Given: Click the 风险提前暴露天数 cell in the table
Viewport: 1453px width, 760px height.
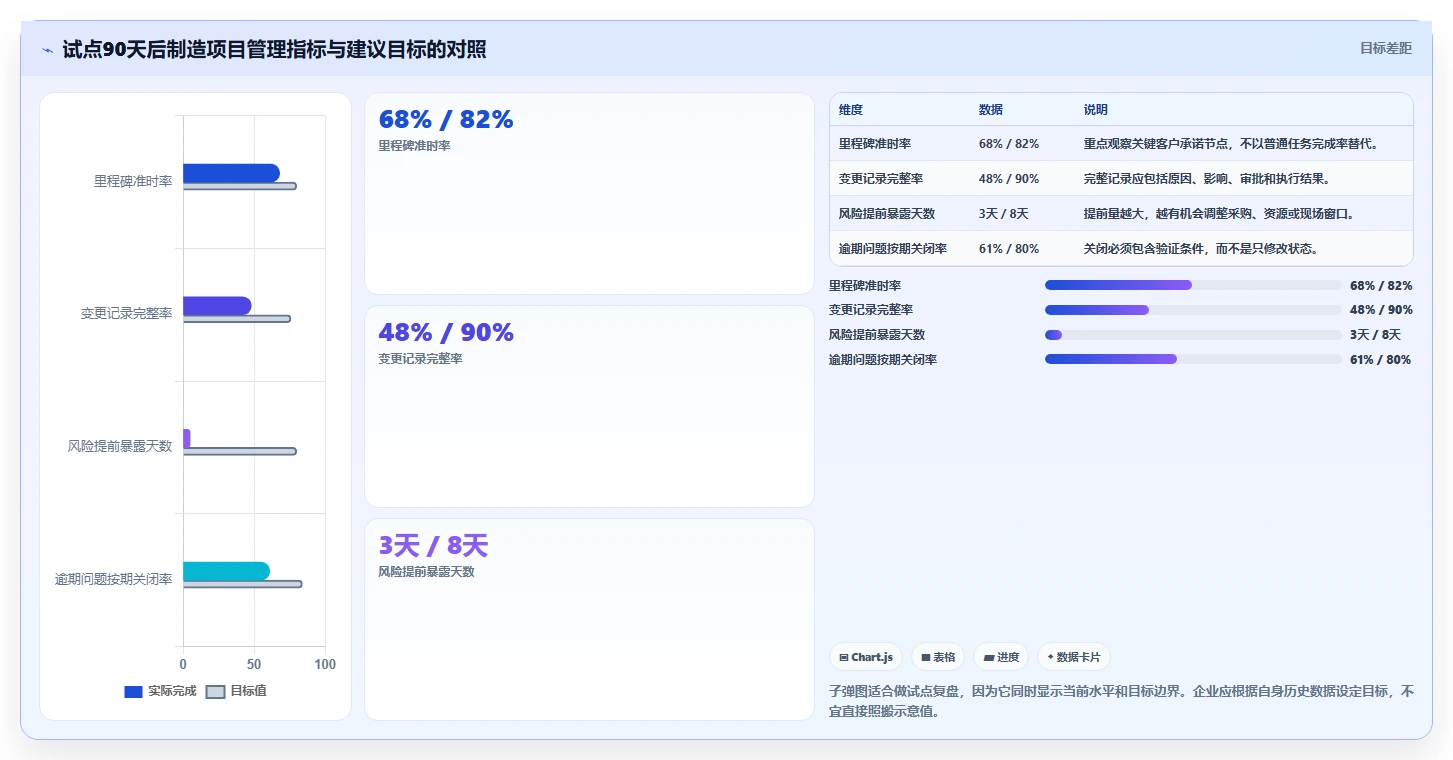Looking at the screenshot, I should pyautogui.click(x=887, y=214).
